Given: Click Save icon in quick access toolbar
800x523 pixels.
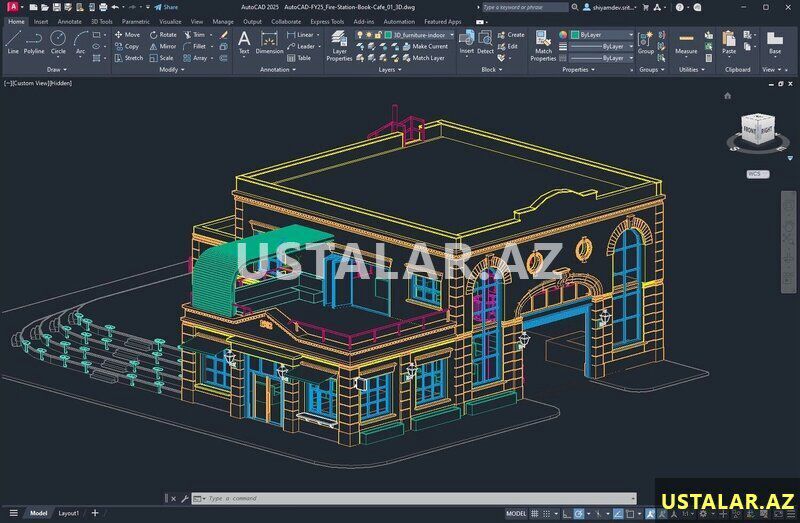Looking at the screenshot, I should coord(57,7).
